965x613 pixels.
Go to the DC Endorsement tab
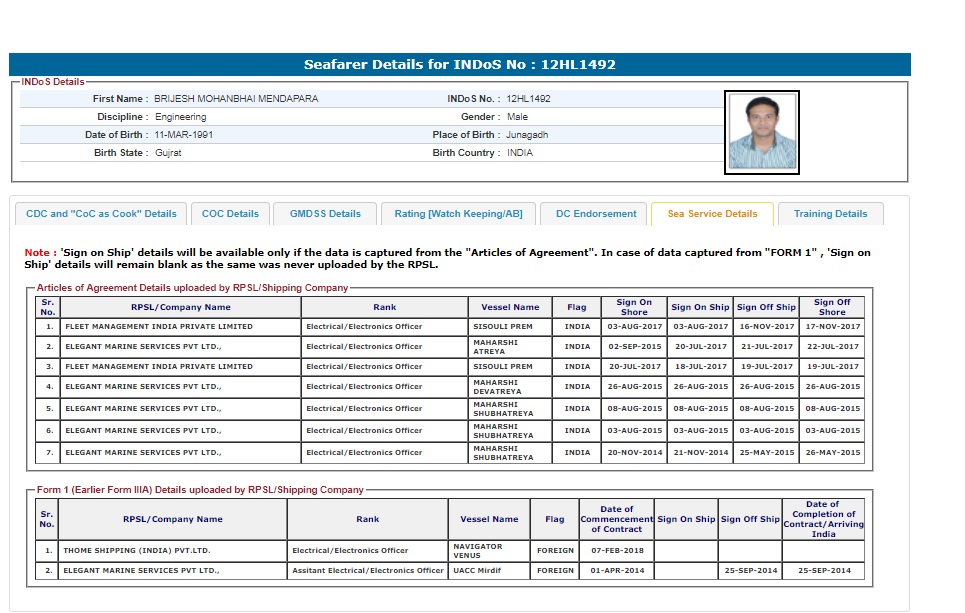[x=596, y=214]
